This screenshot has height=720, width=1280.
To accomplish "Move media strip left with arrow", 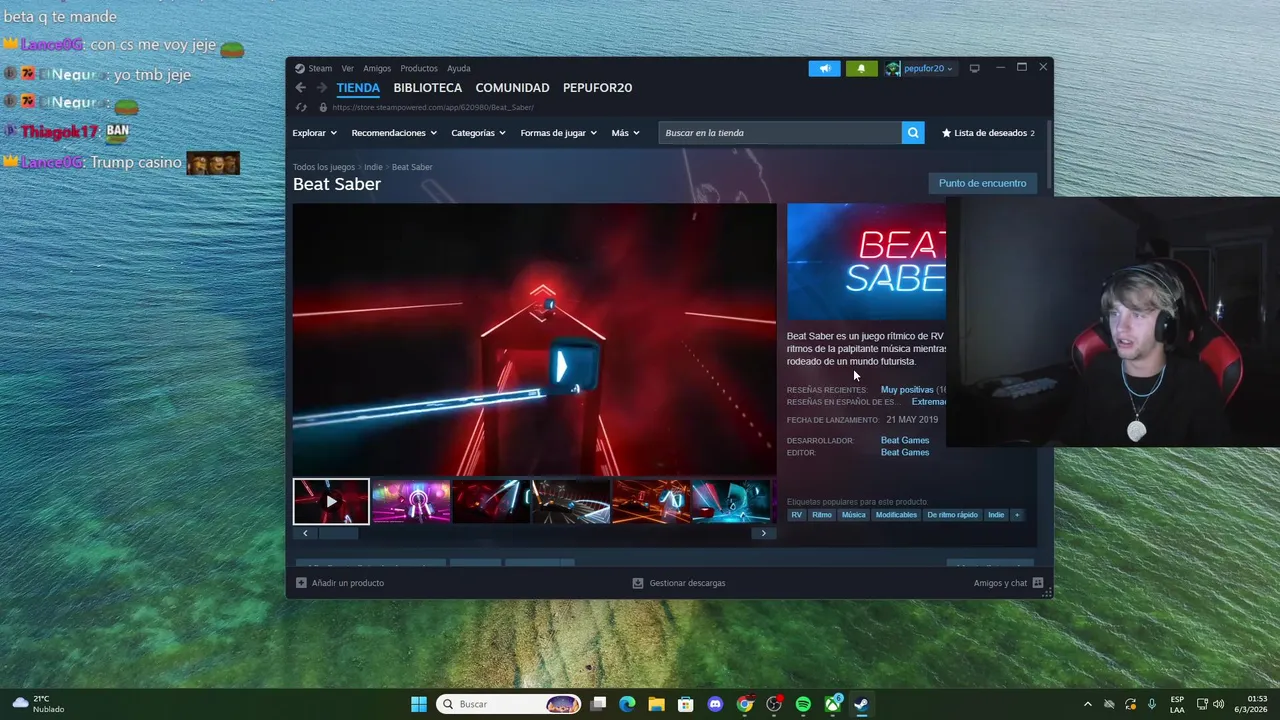I will 305,533.
